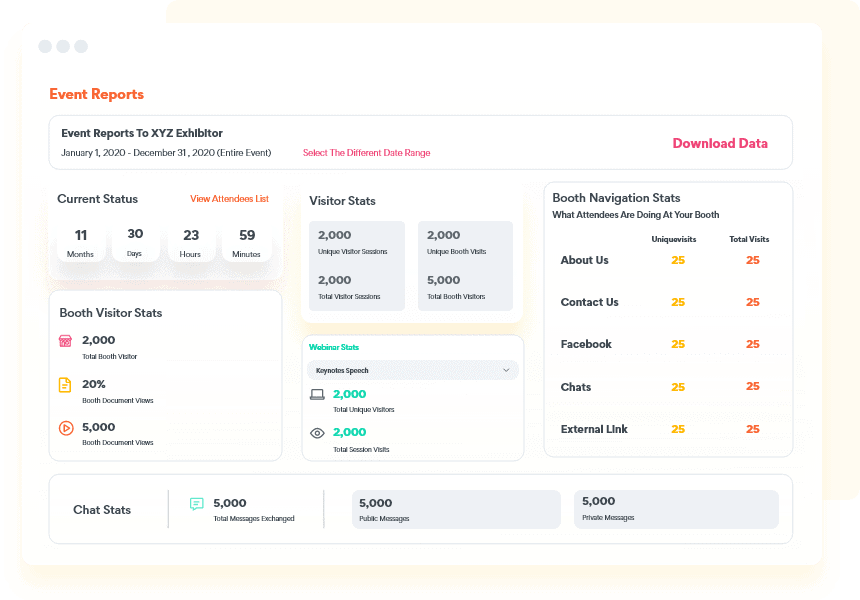Click the Total Booth Visitor store icon
Image resolution: width=860 pixels, height=600 pixels.
pyautogui.click(x=65, y=341)
